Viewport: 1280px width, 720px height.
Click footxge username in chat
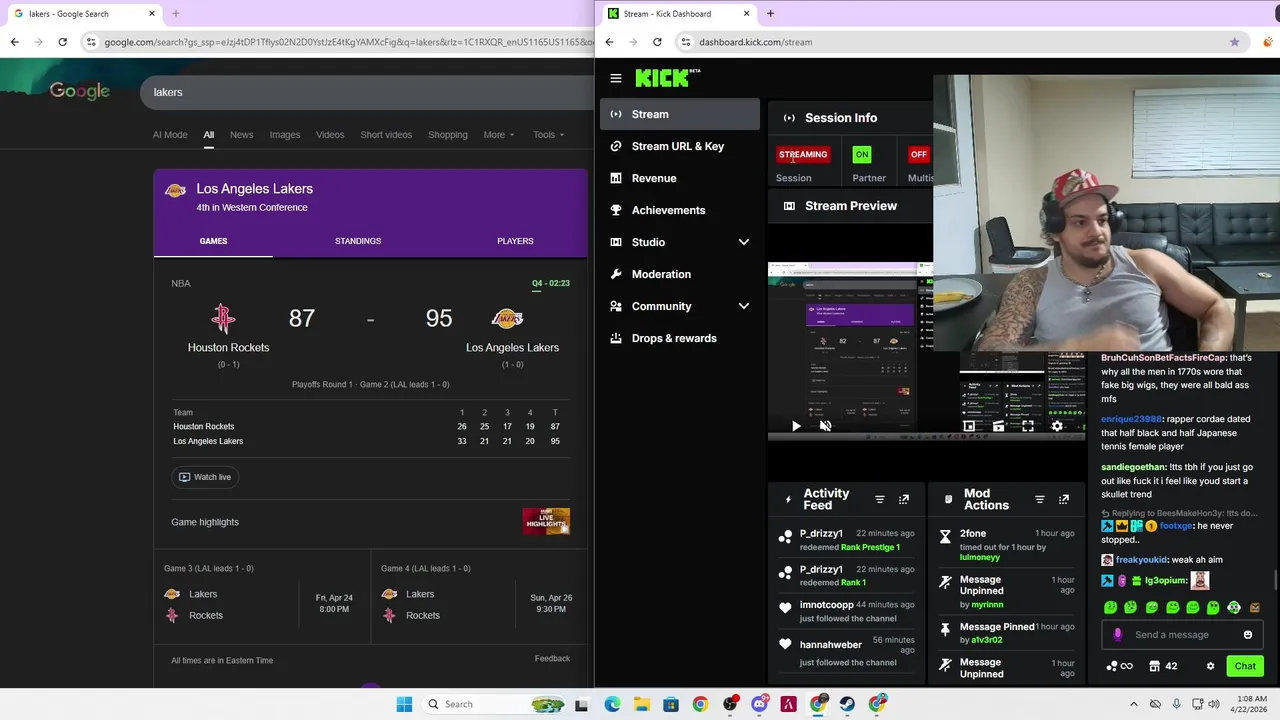click(1176, 526)
